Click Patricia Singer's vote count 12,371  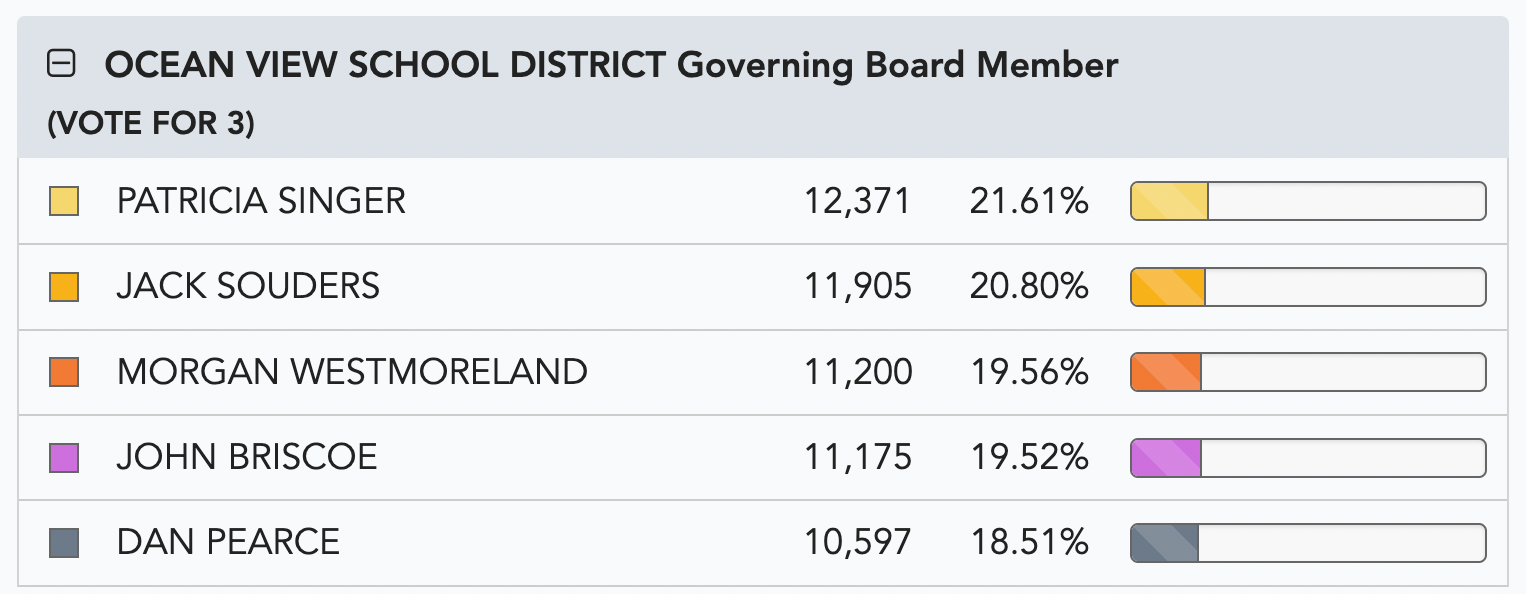coord(860,200)
